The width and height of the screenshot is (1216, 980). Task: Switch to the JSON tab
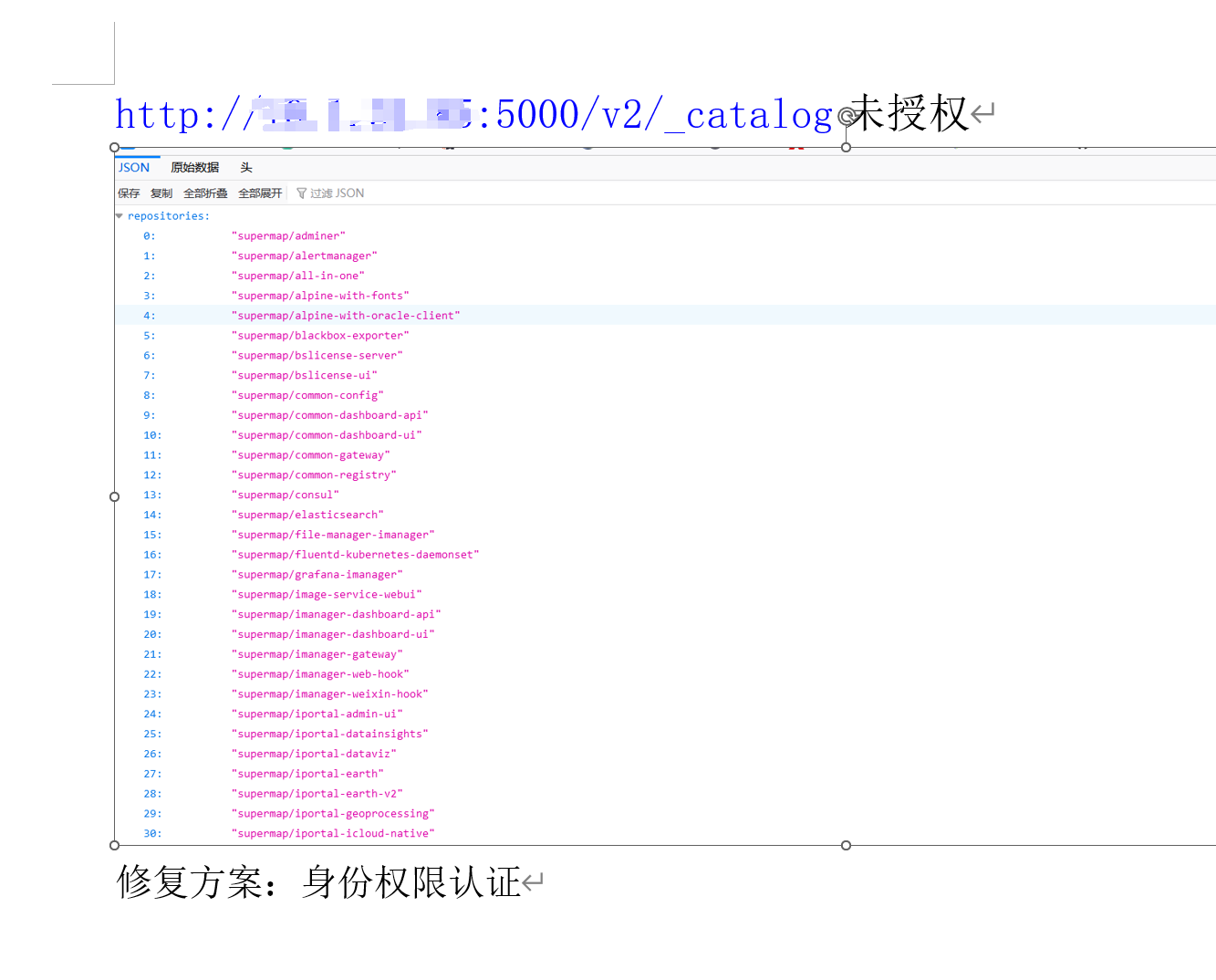tap(134, 168)
